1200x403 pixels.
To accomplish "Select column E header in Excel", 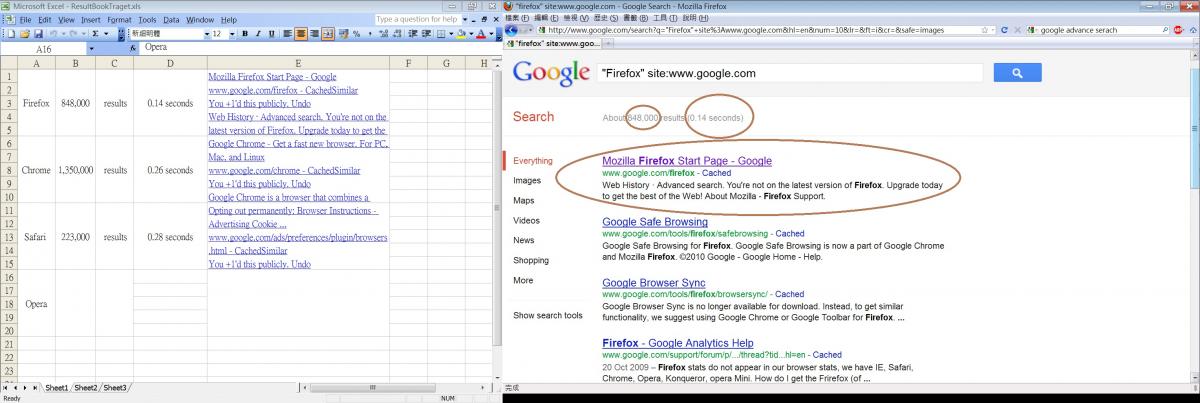I will pos(298,63).
